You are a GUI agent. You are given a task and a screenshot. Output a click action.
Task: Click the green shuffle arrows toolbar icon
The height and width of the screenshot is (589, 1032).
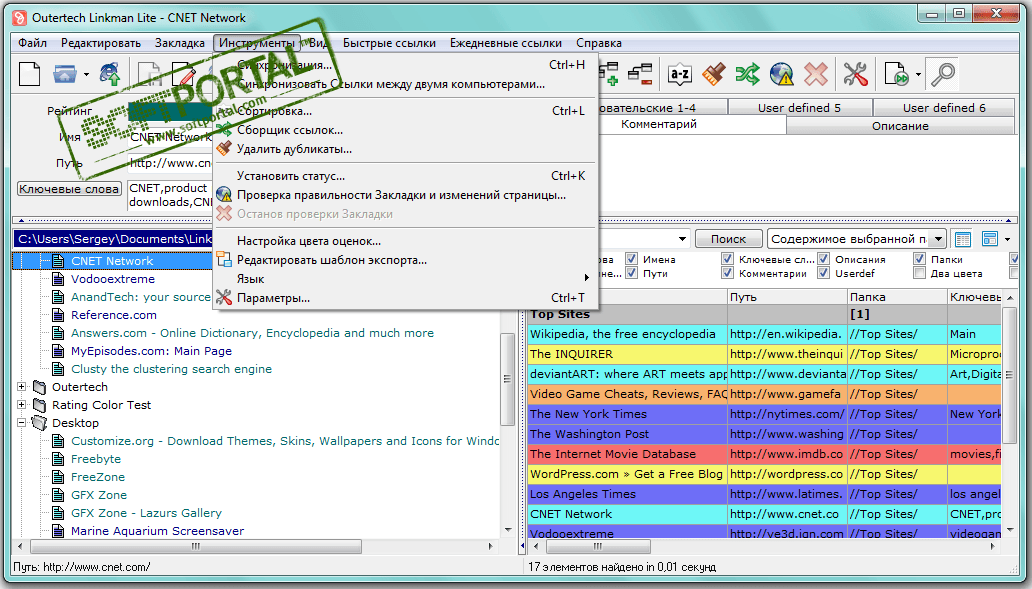(x=748, y=74)
